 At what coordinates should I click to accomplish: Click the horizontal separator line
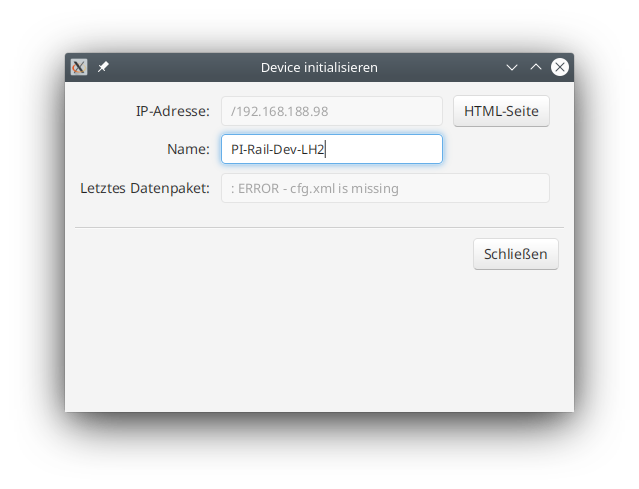319,227
